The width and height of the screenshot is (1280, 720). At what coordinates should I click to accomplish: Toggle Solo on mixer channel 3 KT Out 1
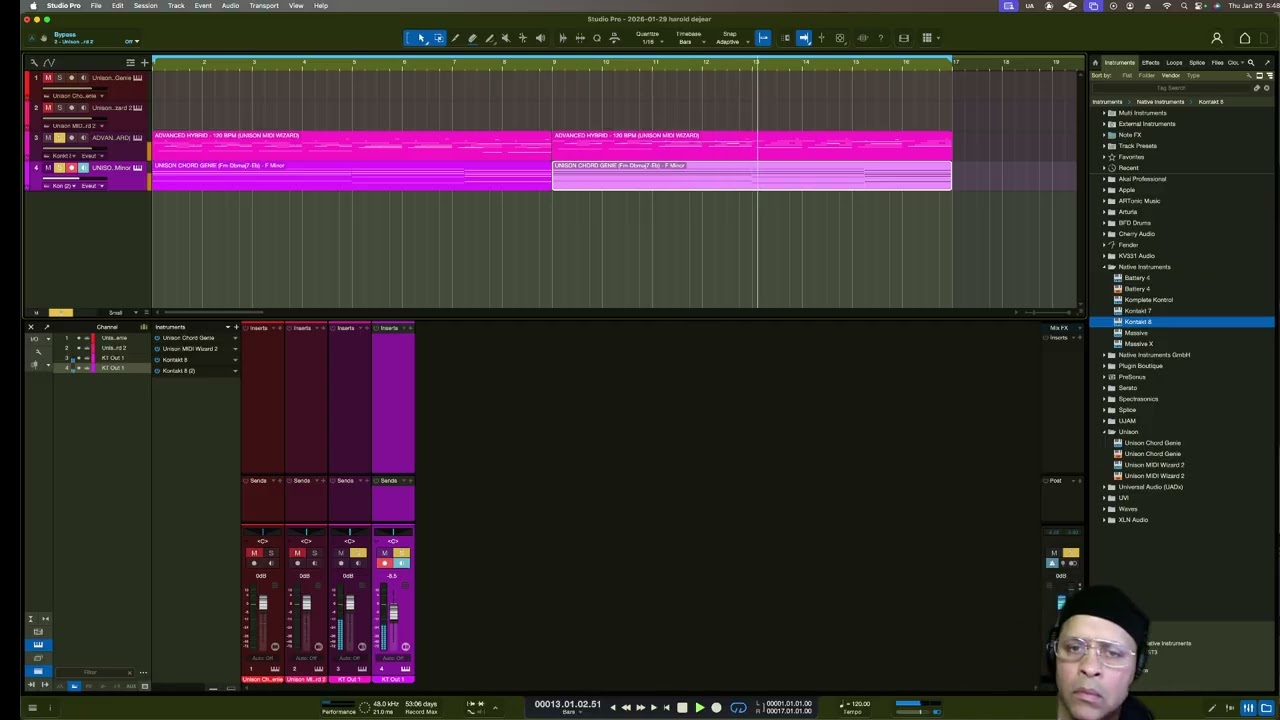pos(358,553)
